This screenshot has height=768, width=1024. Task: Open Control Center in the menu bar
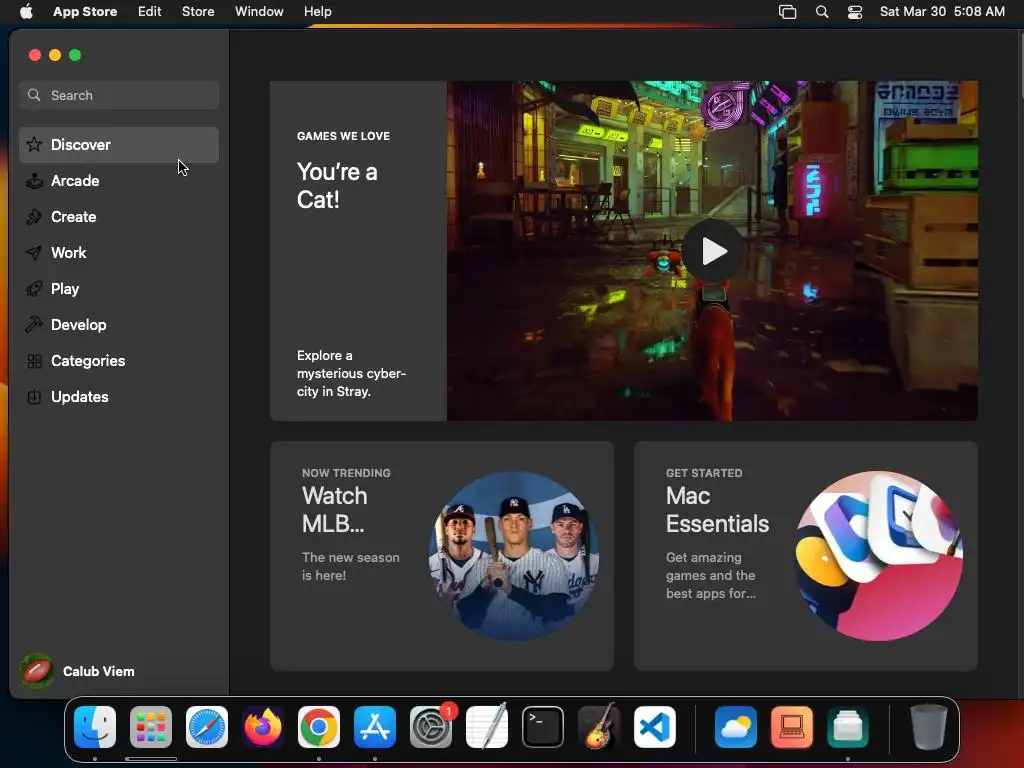855,12
